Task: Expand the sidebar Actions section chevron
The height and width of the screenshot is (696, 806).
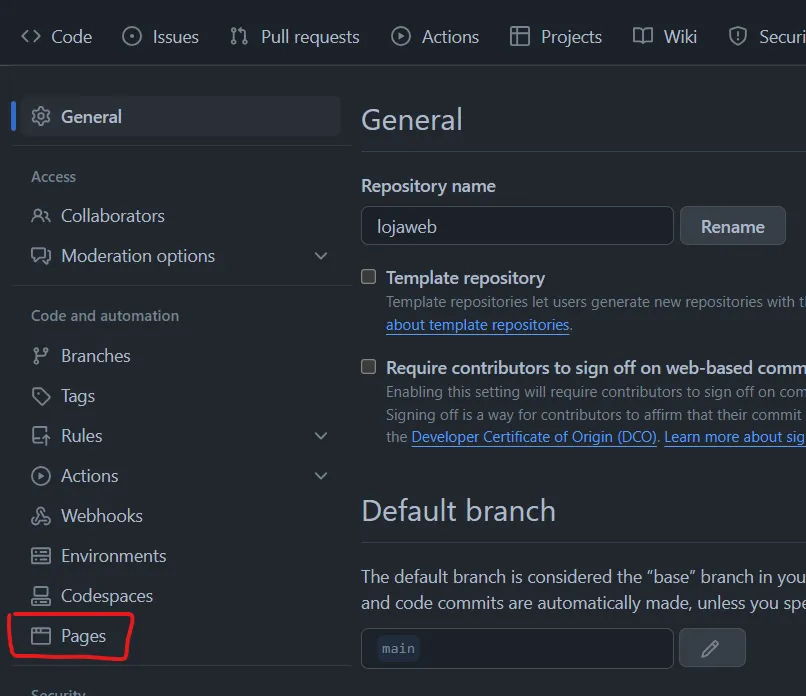Action: (x=321, y=476)
